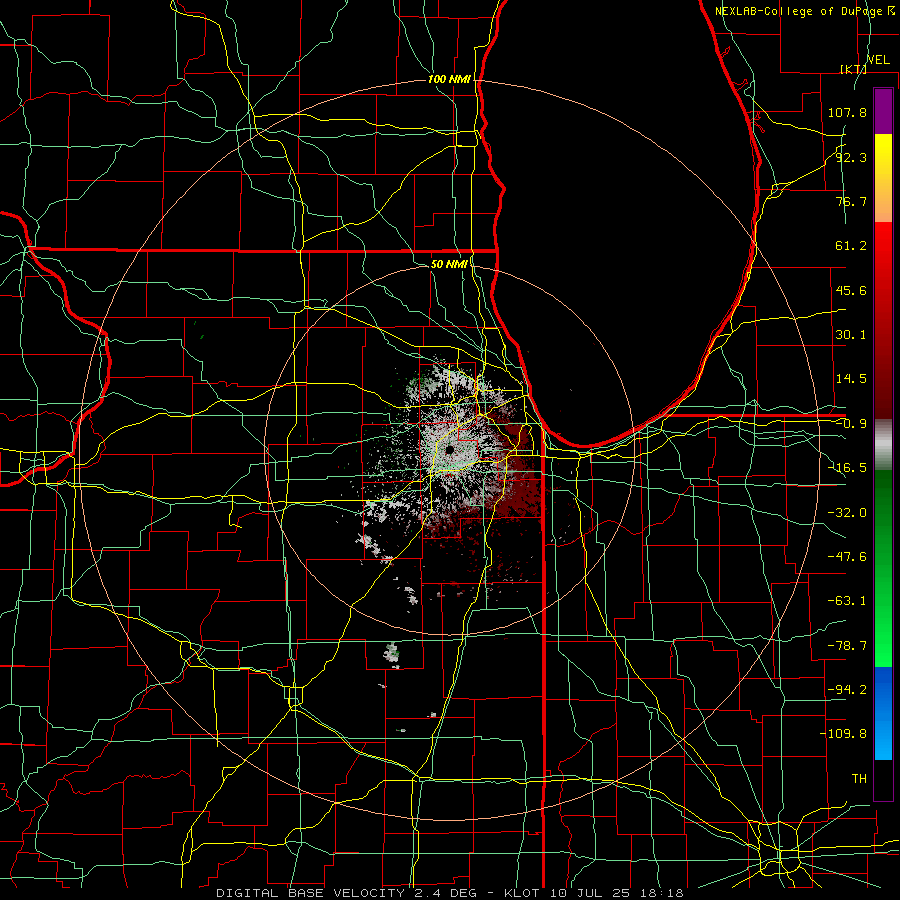Click the KLOT 10 JUL 25 18:18 timestamp
Screen dimensions: 900x900
593,893
